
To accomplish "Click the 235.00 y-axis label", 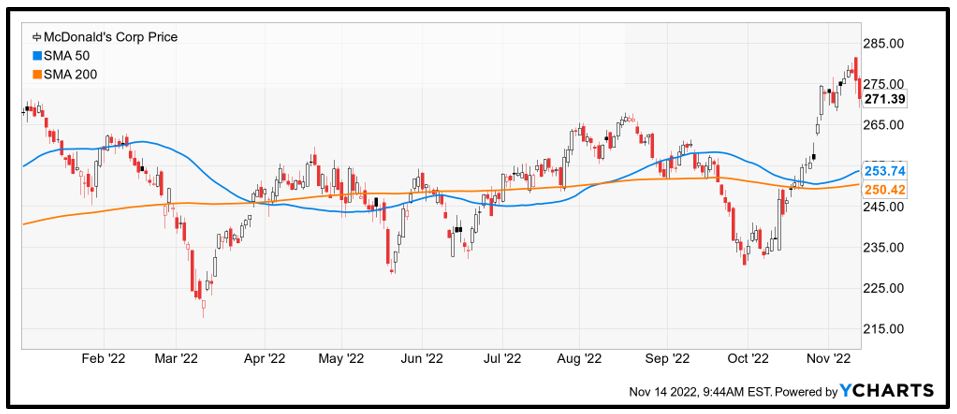I will [884, 247].
